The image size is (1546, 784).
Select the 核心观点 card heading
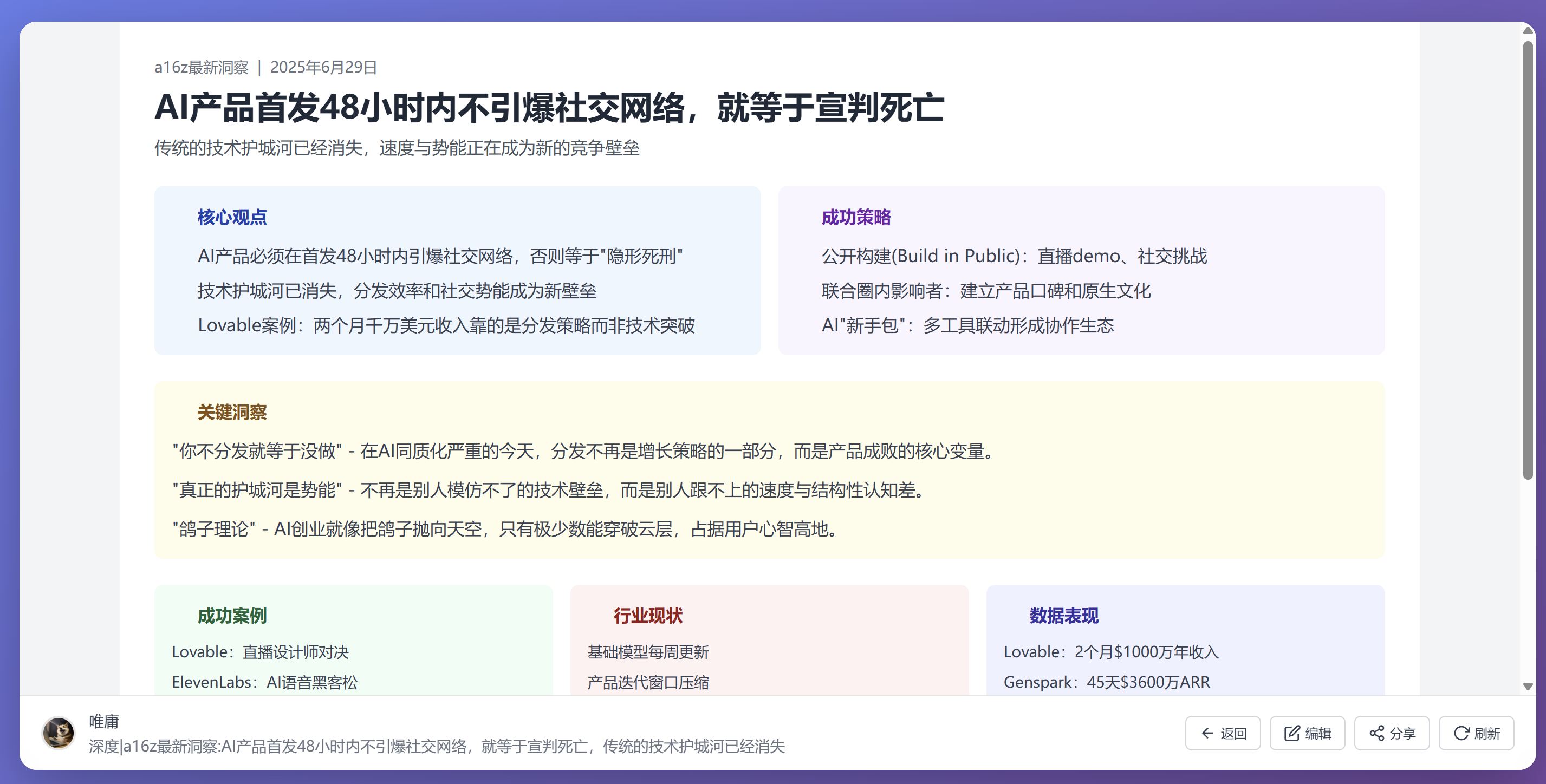pyautogui.click(x=232, y=217)
